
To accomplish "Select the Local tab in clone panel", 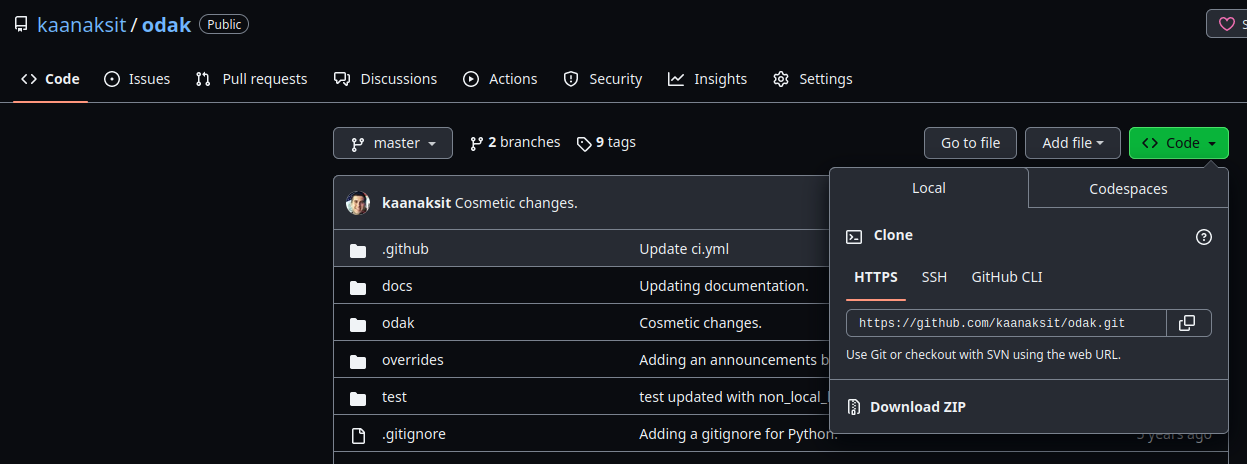I will (929, 188).
